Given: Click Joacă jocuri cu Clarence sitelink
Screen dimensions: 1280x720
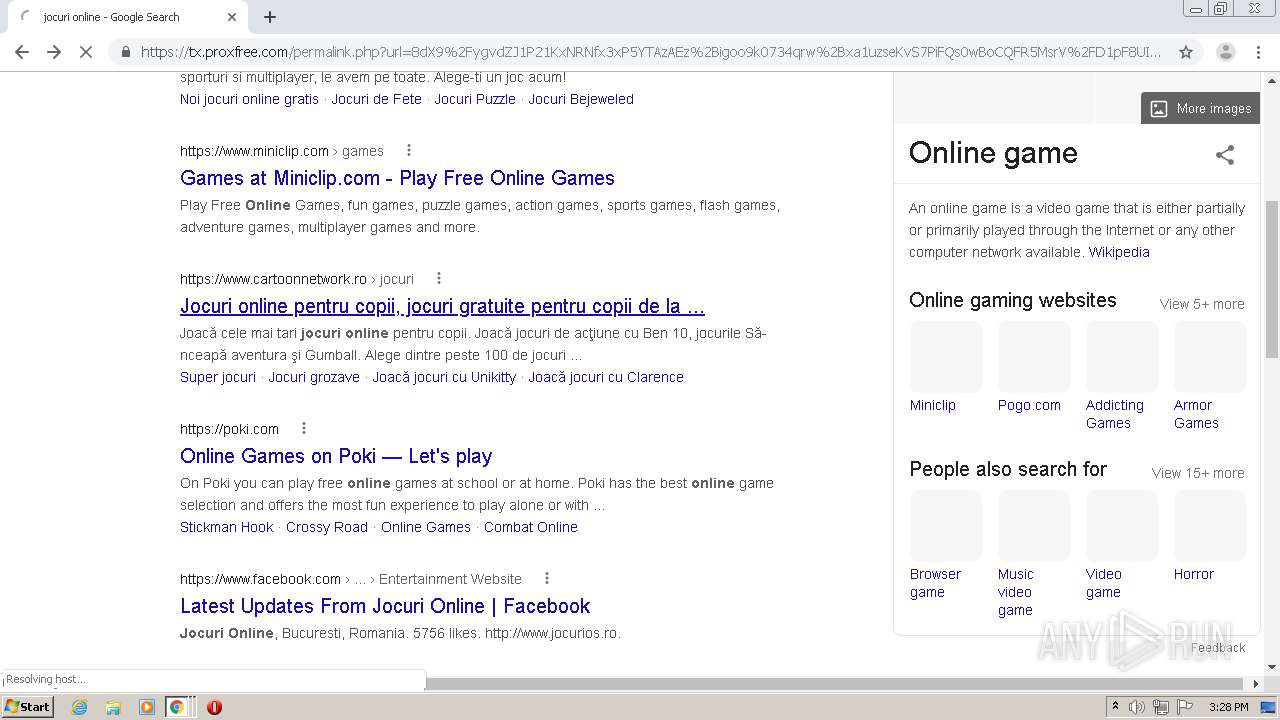Looking at the screenshot, I should pos(606,377).
